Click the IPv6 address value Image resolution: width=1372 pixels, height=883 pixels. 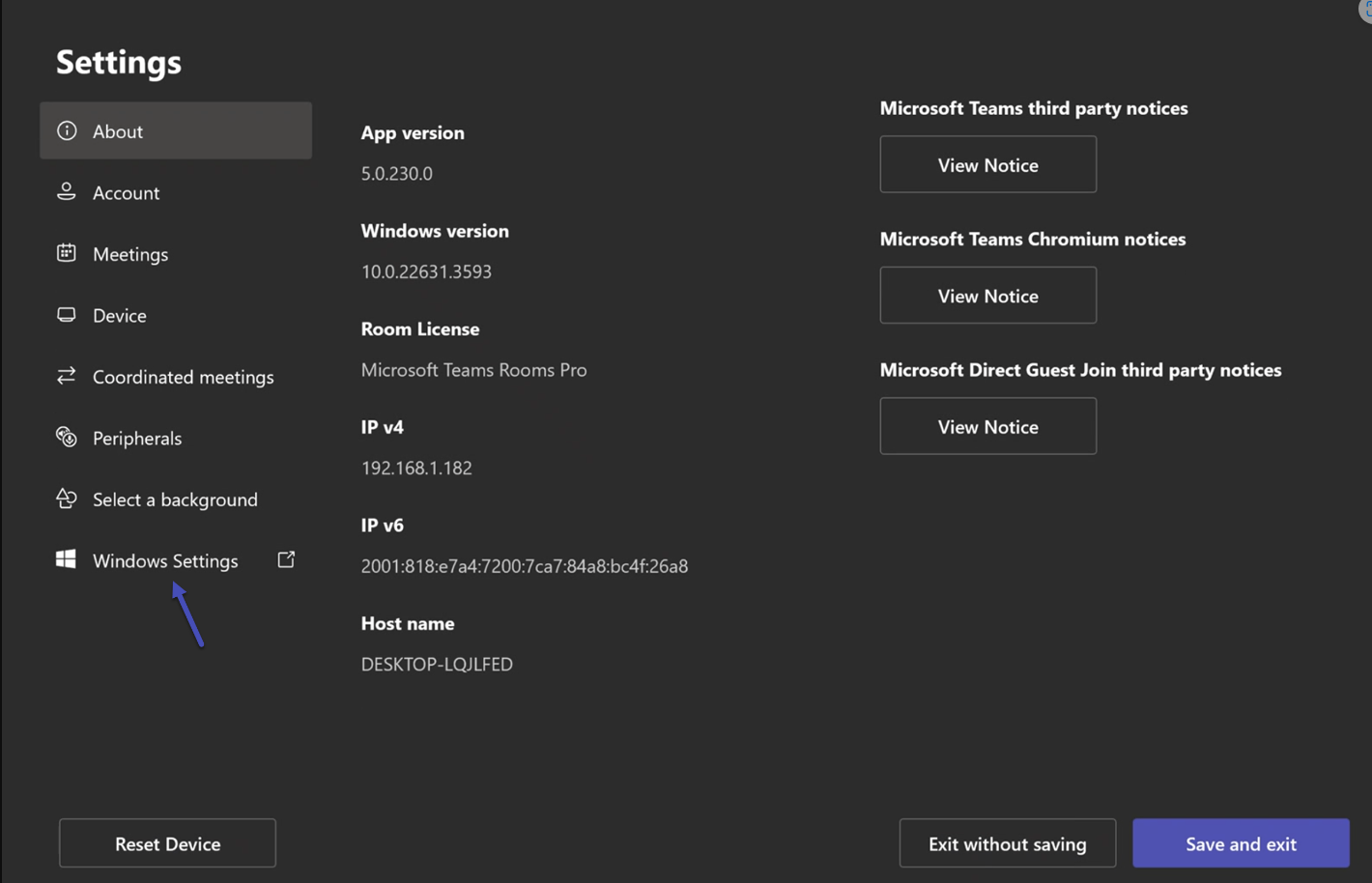[x=525, y=566]
